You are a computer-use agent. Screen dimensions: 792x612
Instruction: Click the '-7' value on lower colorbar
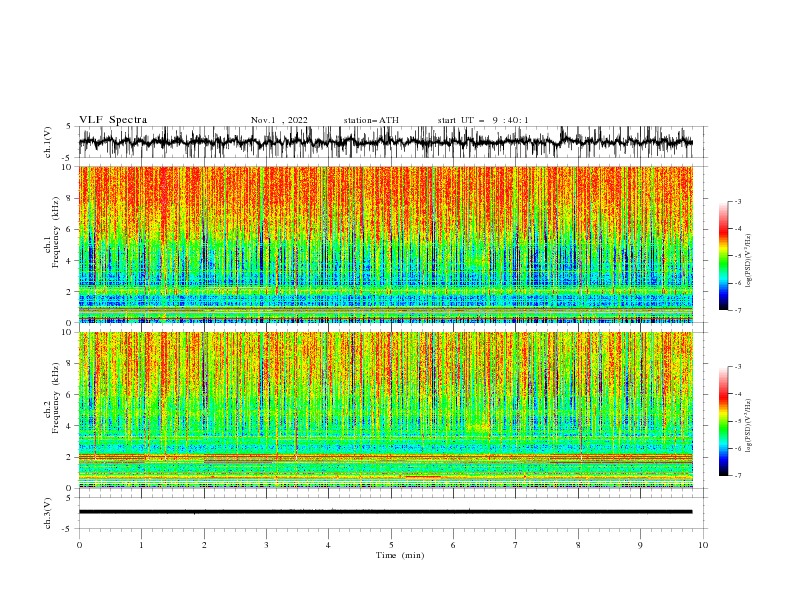click(x=737, y=476)
